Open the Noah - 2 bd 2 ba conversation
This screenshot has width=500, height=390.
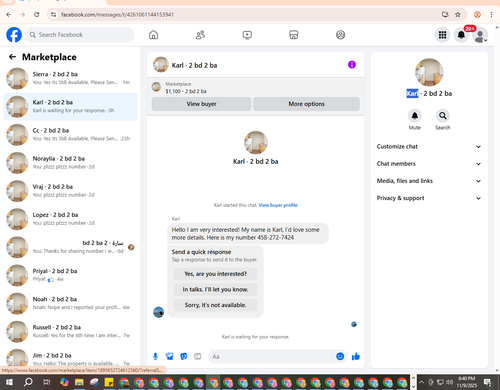coord(70,303)
